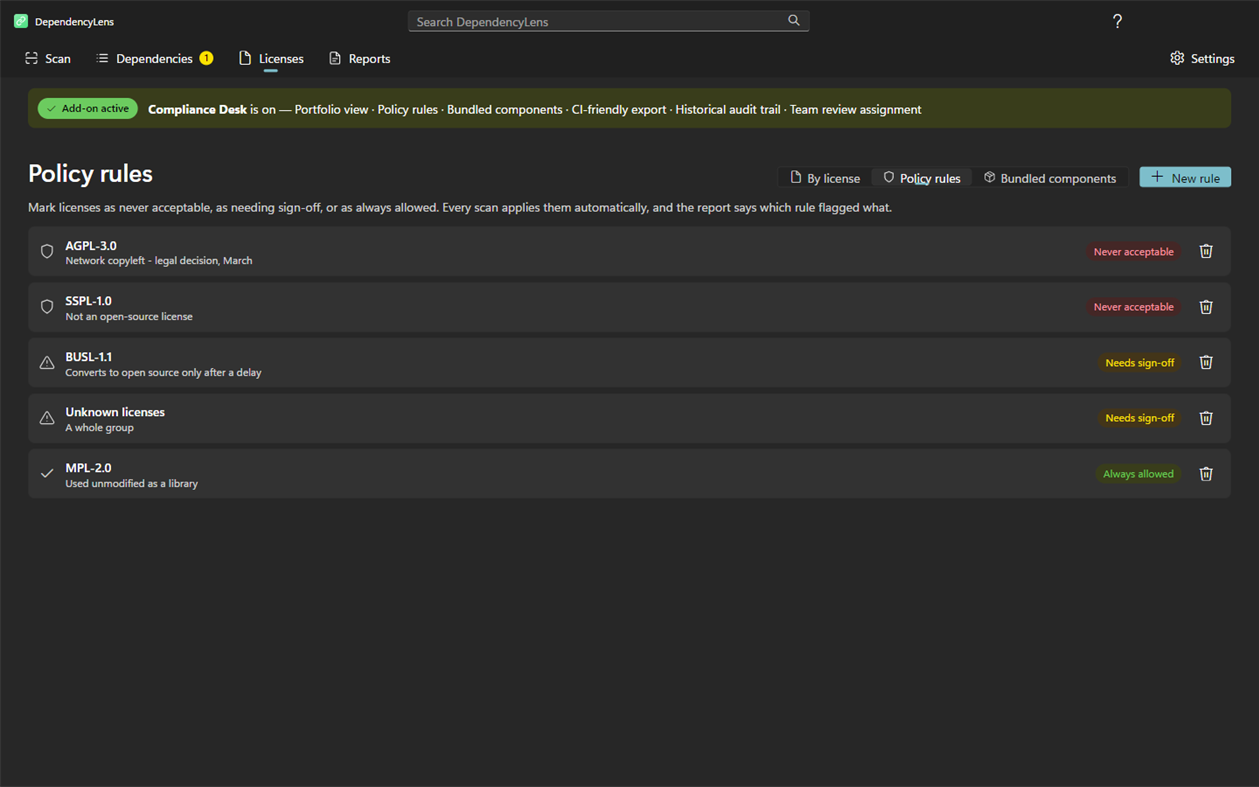Viewport: 1259px width, 787px height.
Task: Click the DependencyLens app logo icon
Action: [x=21, y=21]
